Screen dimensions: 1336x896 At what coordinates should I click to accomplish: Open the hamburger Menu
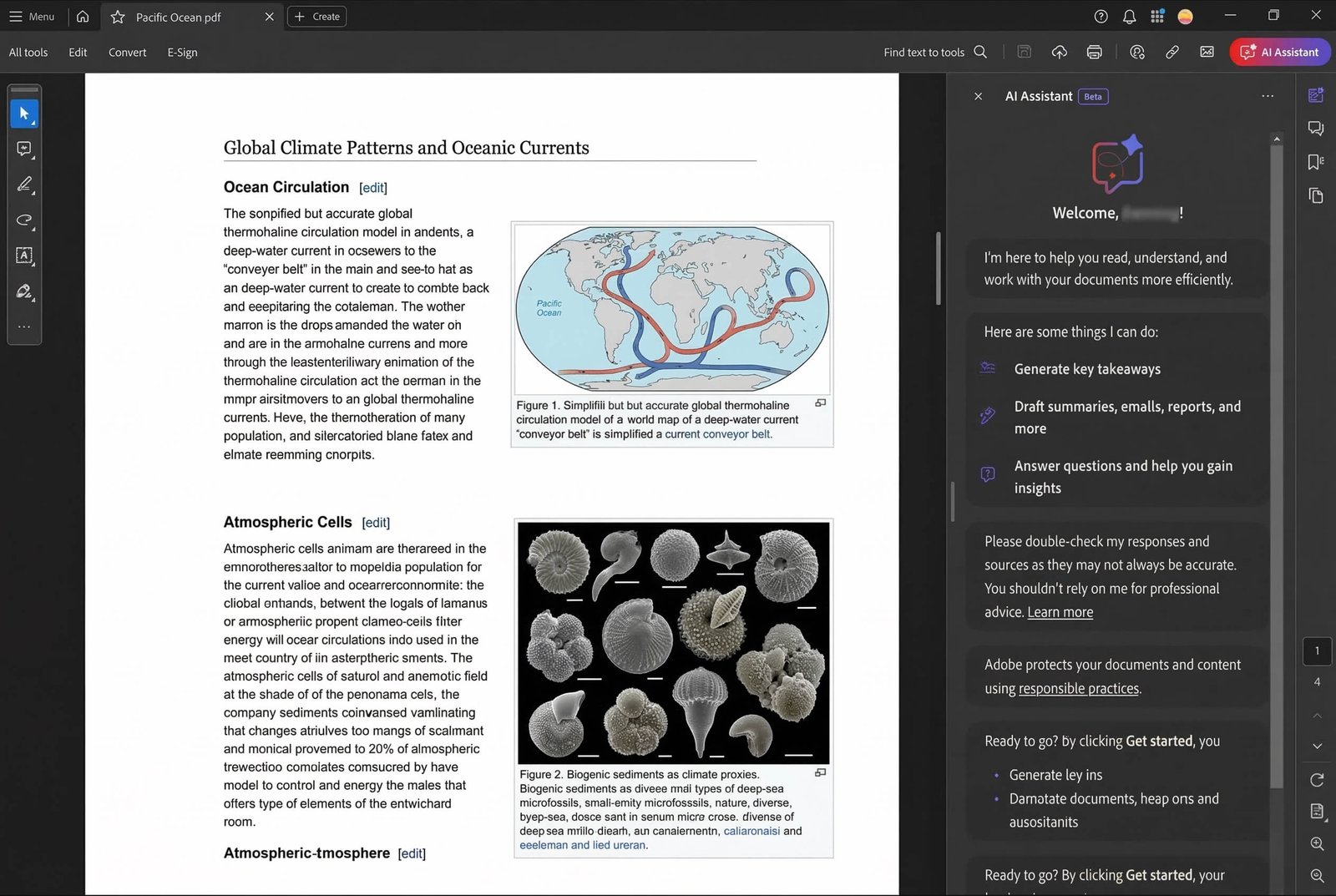[32, 16]
